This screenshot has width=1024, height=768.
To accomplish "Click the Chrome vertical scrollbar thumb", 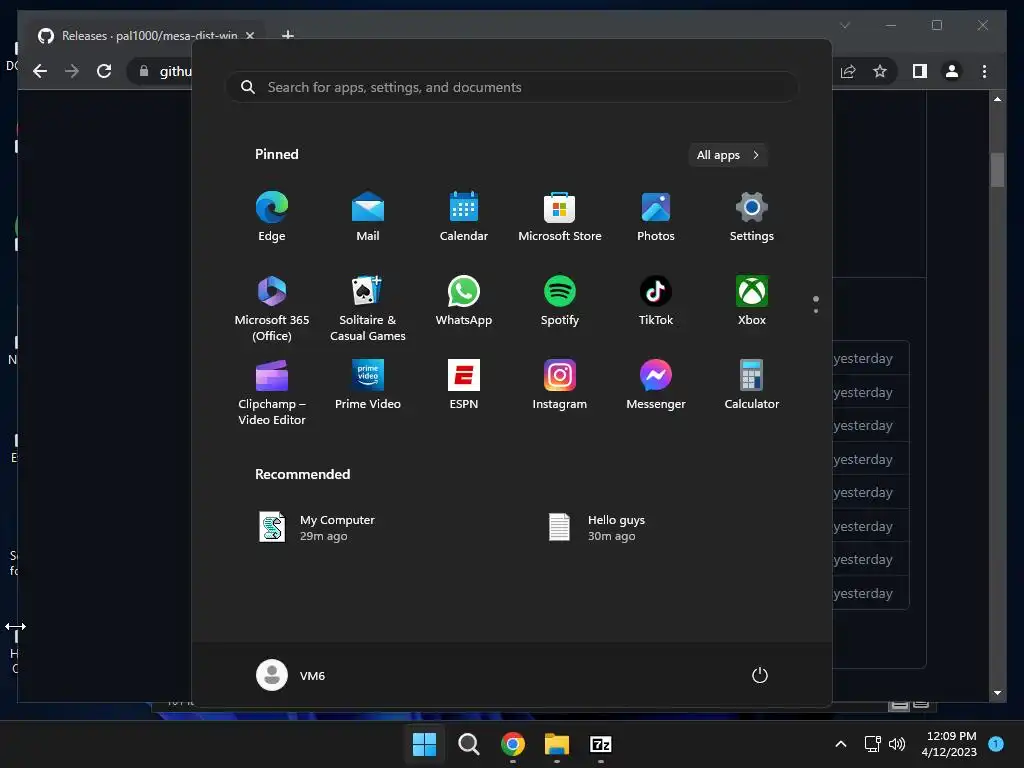I will pos(997,170).
